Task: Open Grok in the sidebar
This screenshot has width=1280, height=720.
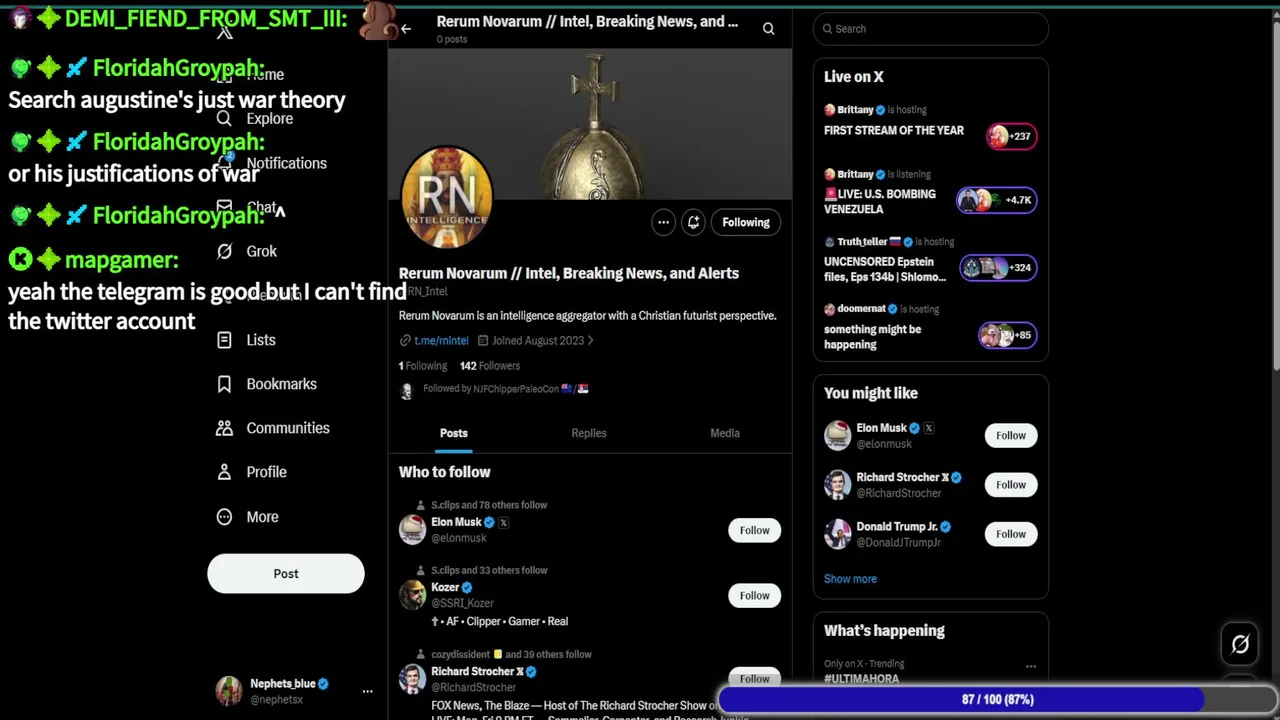Action: point(261,251)
